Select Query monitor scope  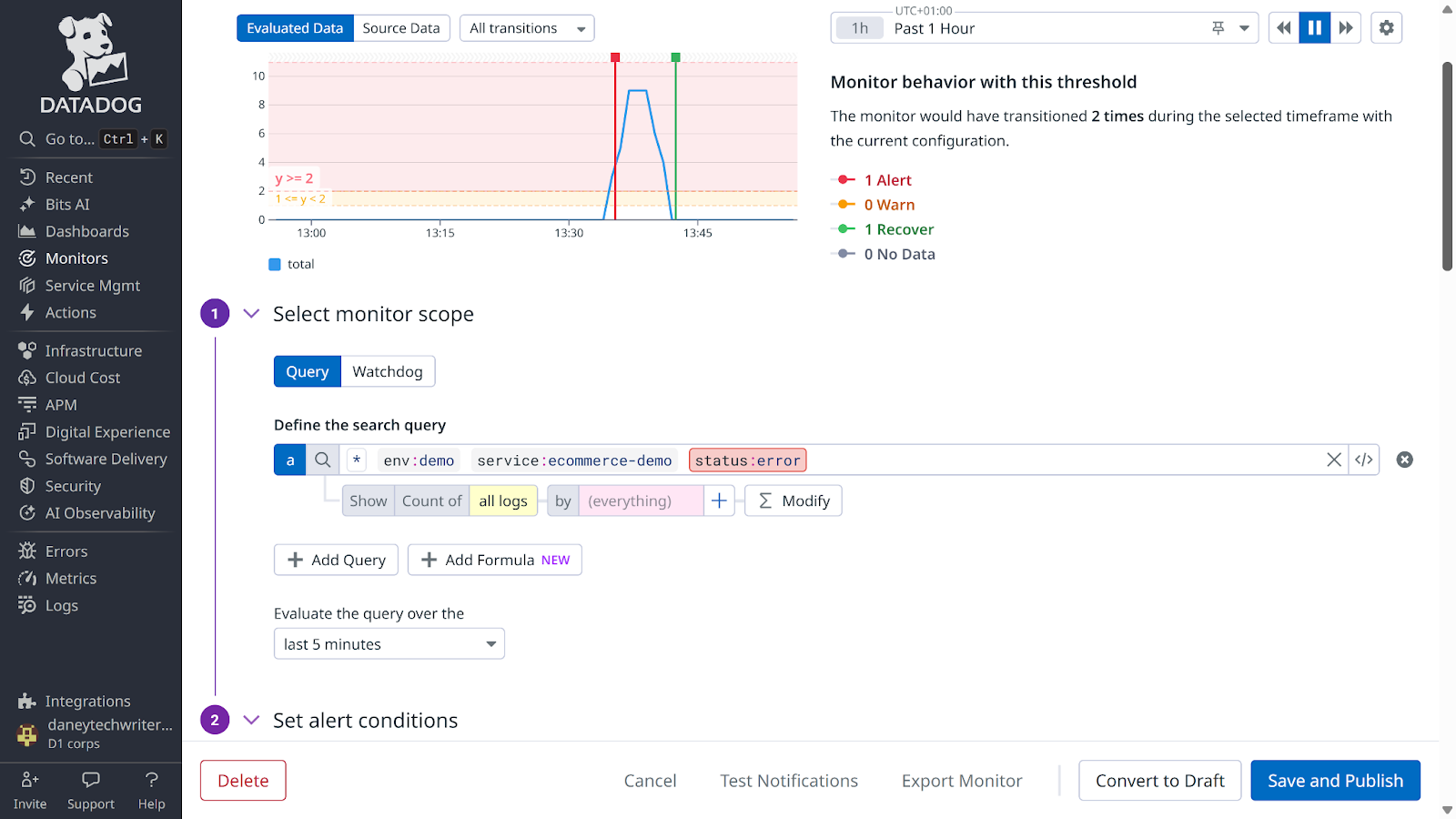tap(308, 371)
